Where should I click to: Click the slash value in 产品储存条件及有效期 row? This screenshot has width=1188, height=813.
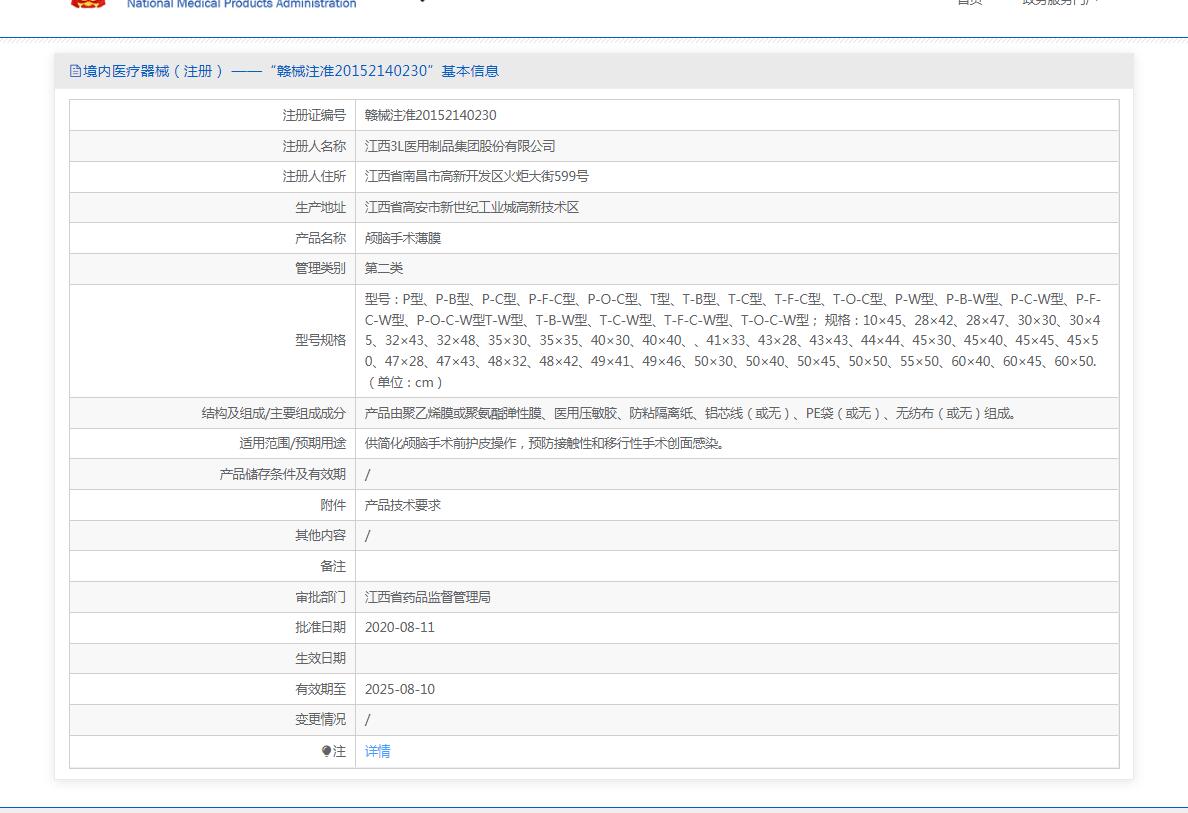pos(367,474)
